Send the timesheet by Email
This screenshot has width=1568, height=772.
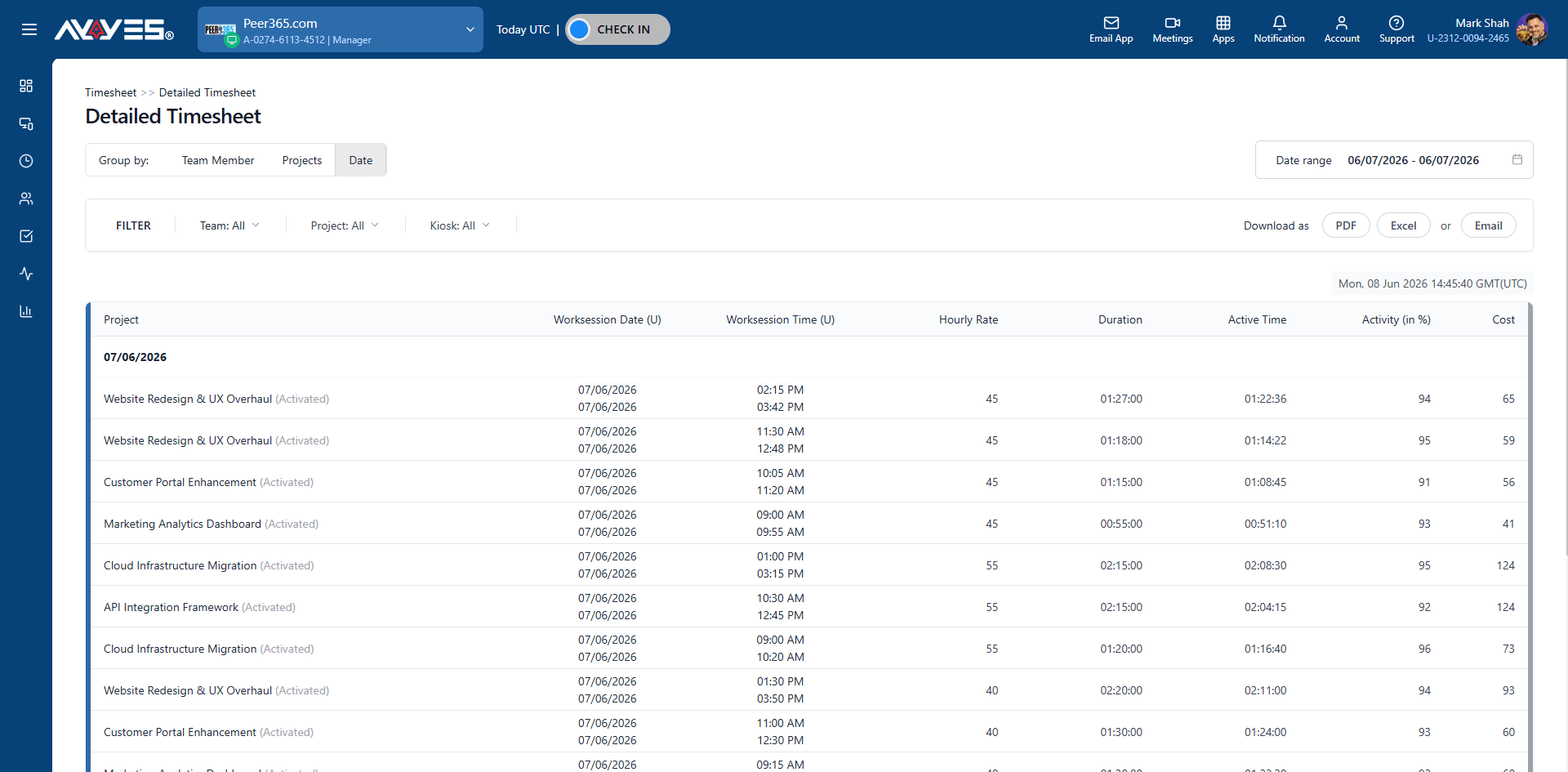click(x=1488, y=225)
